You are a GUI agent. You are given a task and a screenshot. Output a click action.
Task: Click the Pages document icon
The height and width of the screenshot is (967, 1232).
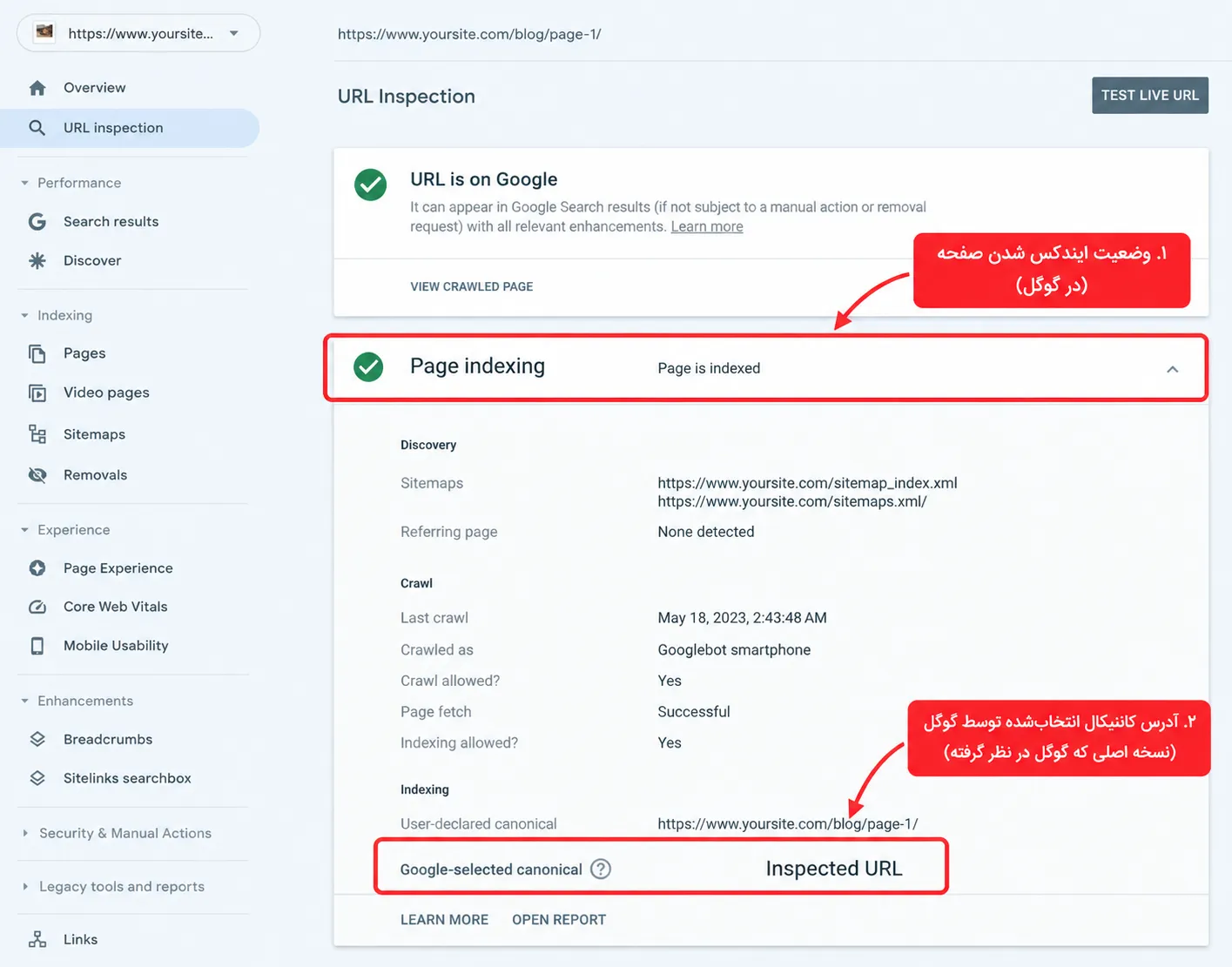point(37,353)
